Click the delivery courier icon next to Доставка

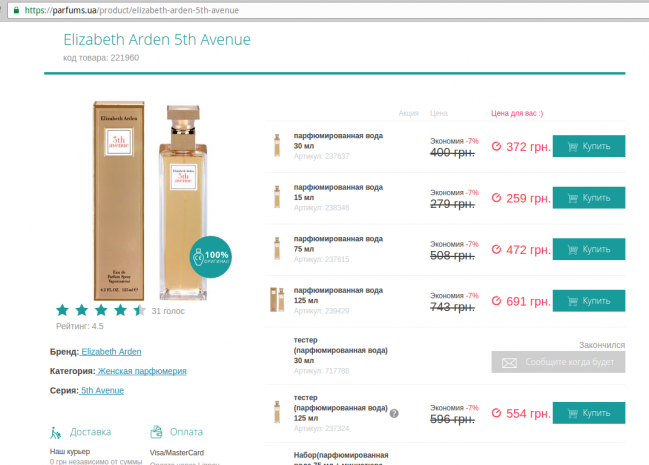coord(56,432)
